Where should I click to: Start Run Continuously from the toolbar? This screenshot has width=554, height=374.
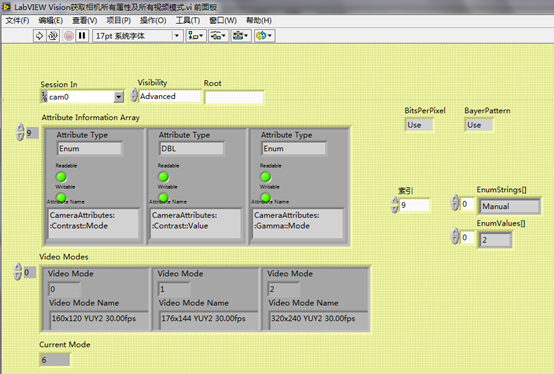53,36
